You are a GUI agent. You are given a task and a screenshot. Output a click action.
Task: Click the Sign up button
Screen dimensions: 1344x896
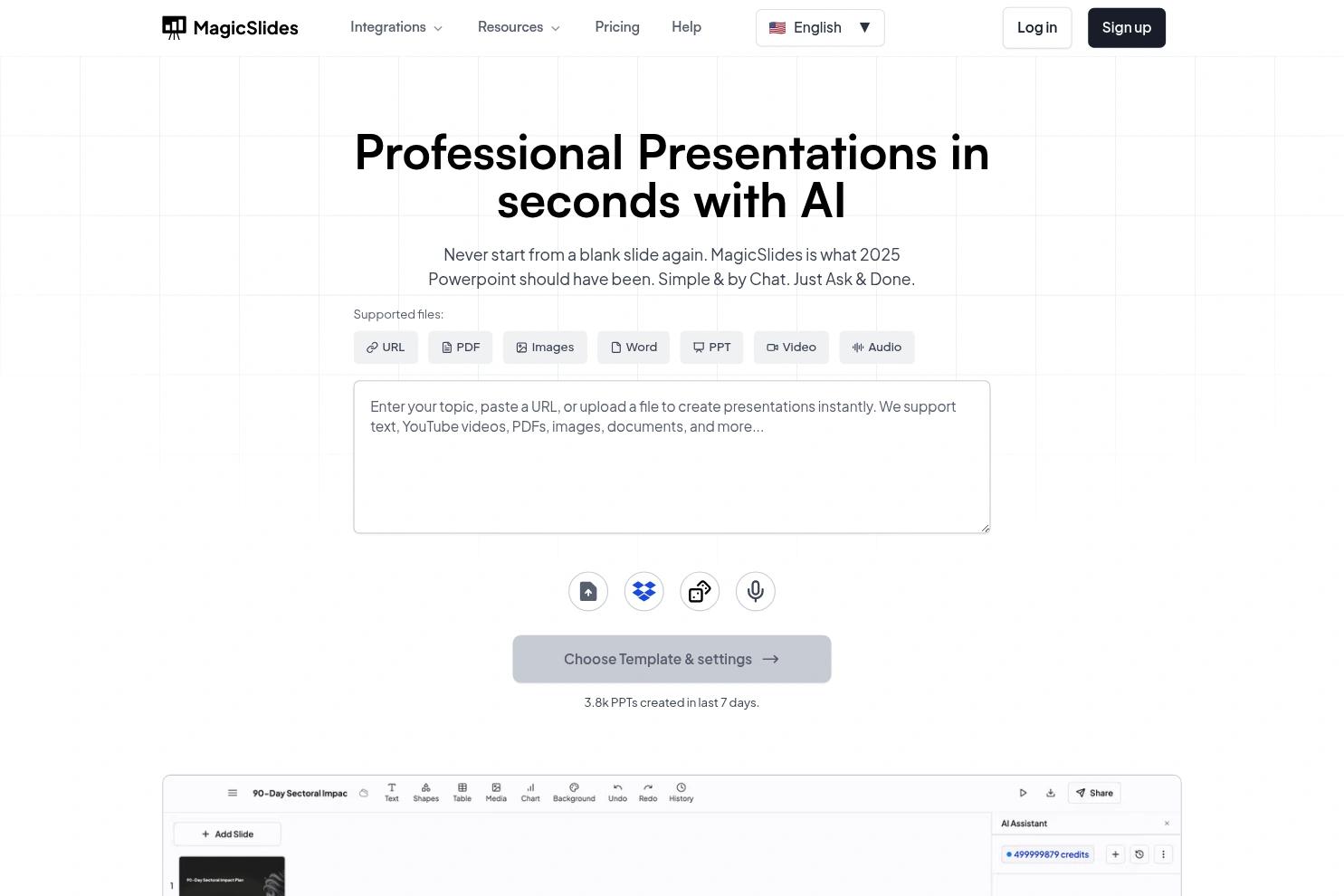(x=1126, y=27)
